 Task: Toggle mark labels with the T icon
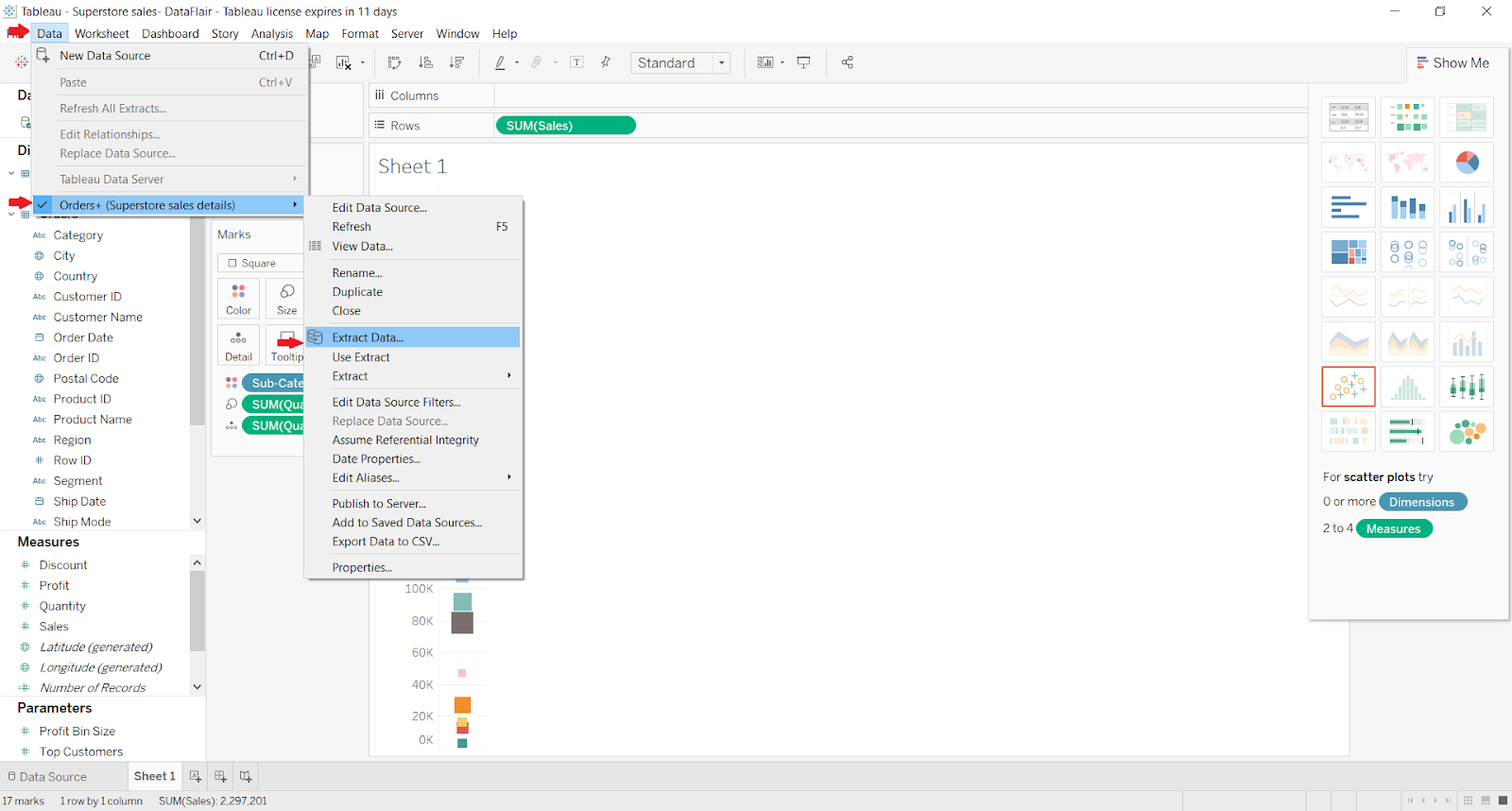click(576, 62)
